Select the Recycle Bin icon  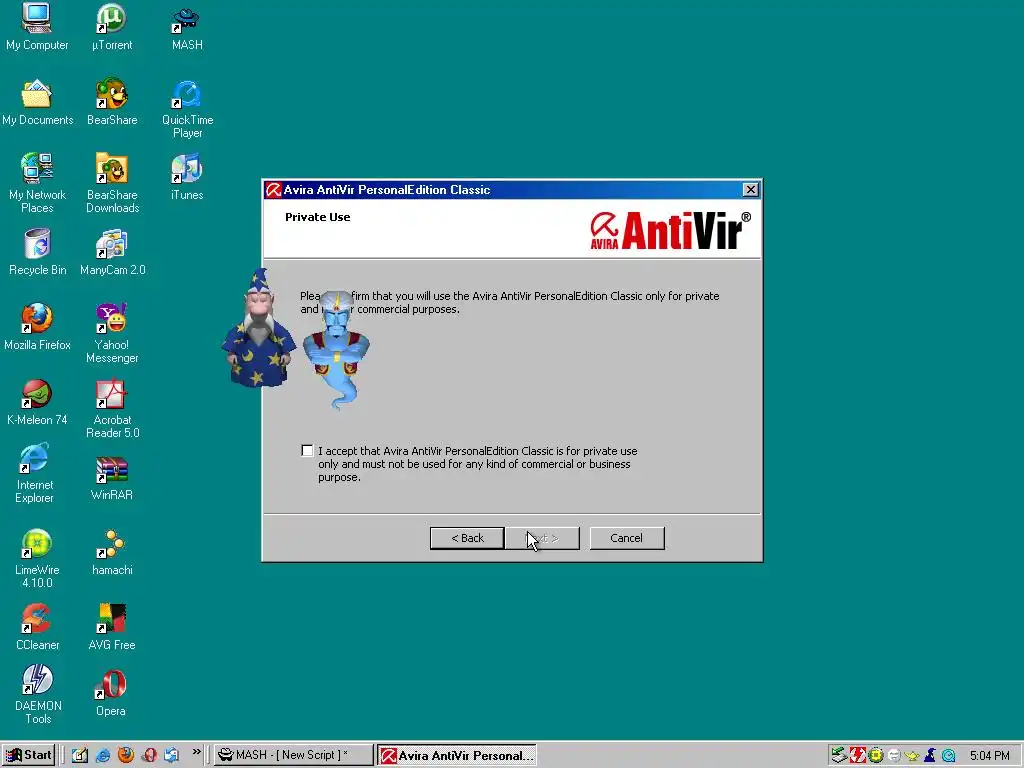37,251
